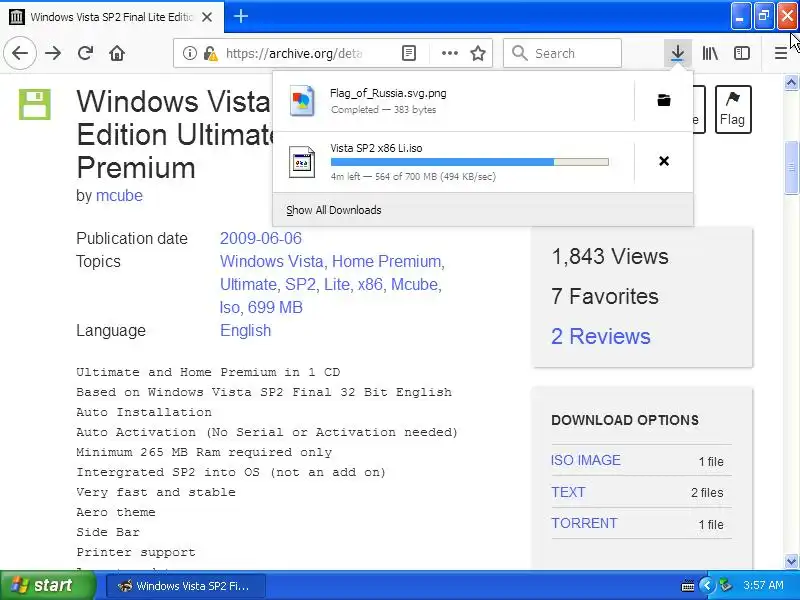Close the Windows Vista SP2 browser tab

(207, 17)
